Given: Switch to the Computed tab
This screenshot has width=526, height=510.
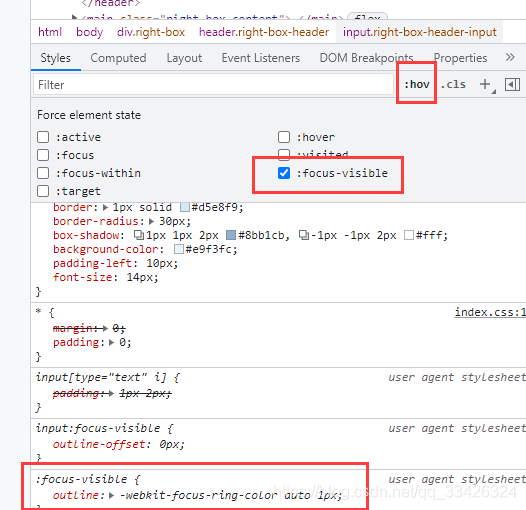Looking at the screenshot, I should tap(118, 58).
